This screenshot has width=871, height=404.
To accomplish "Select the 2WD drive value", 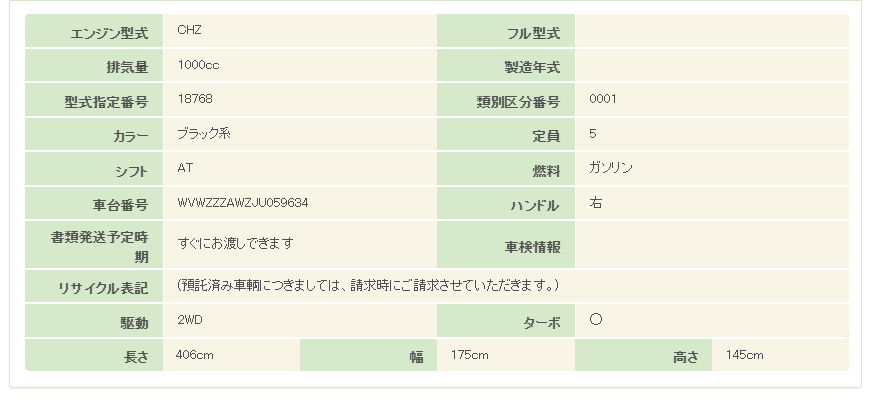I will 190,321.
